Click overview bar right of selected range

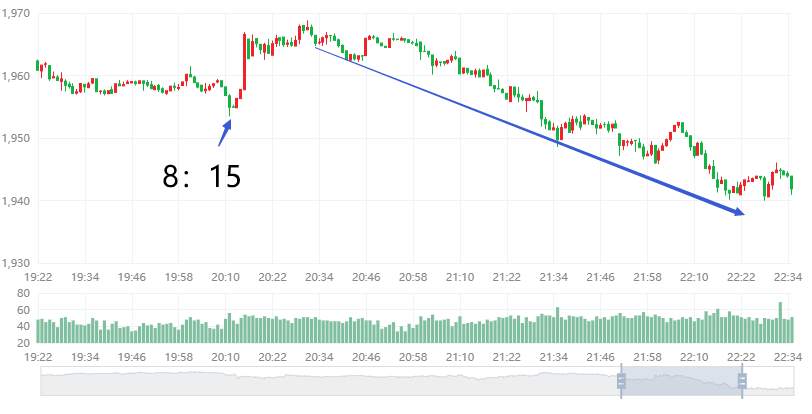tap(768, 381)
